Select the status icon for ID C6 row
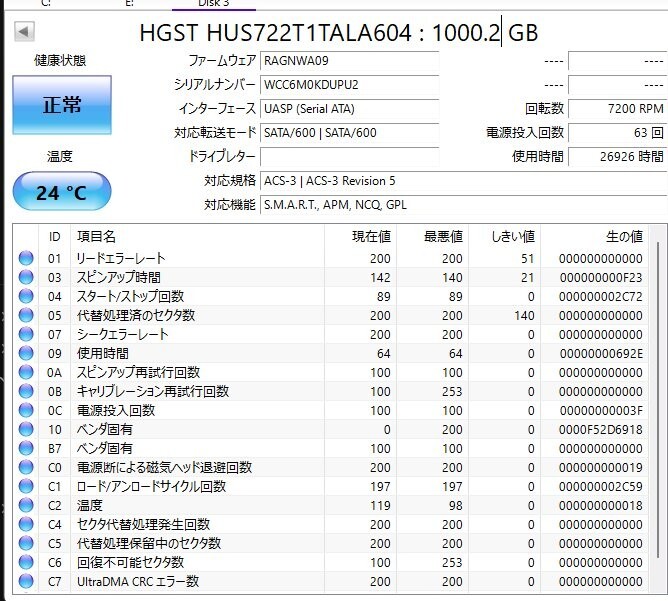668x601 pixels. (x=26, y=562)
